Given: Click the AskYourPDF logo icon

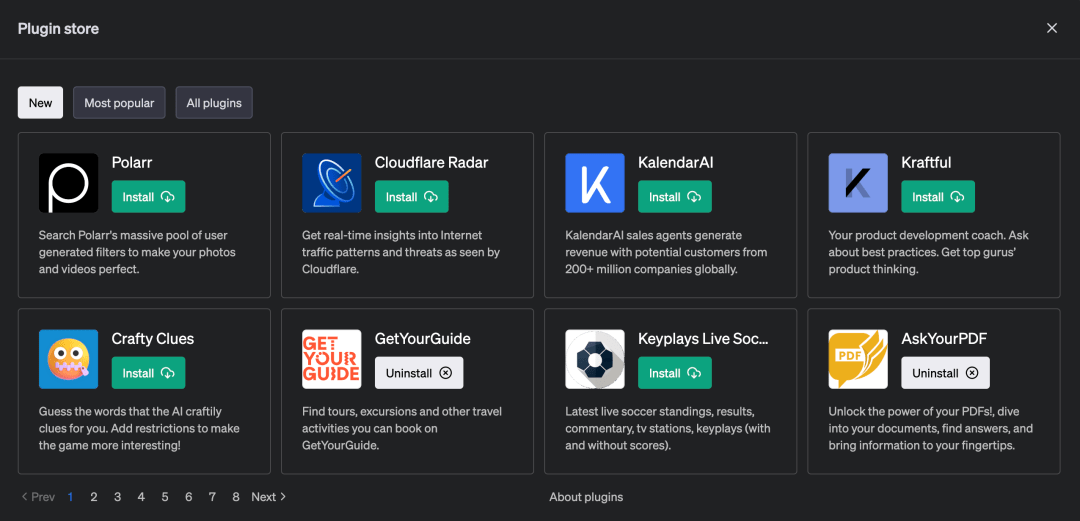Looking at the screenshot, I should point(857,359).
